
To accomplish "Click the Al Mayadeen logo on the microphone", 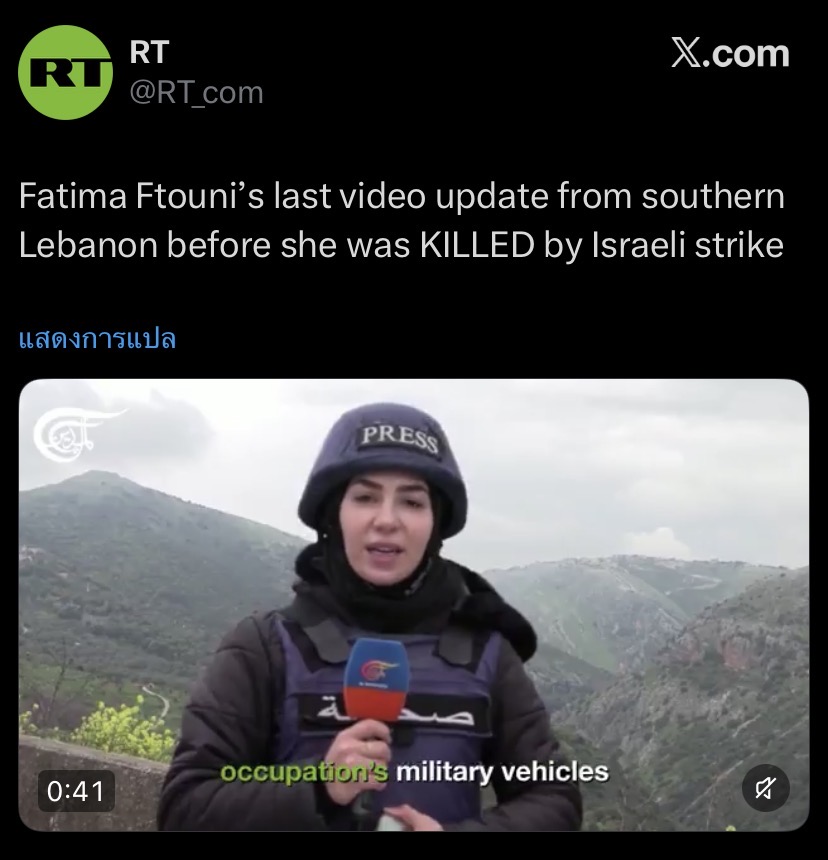I will point(377,671).
